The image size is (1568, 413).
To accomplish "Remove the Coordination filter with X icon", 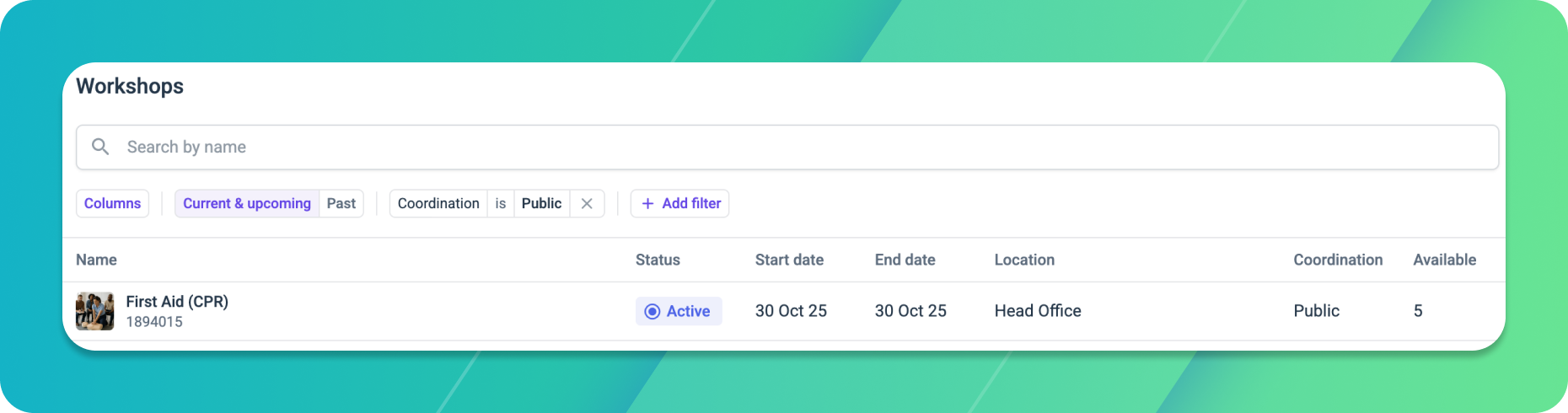I will pyautogui.click(x=587, y=203).
